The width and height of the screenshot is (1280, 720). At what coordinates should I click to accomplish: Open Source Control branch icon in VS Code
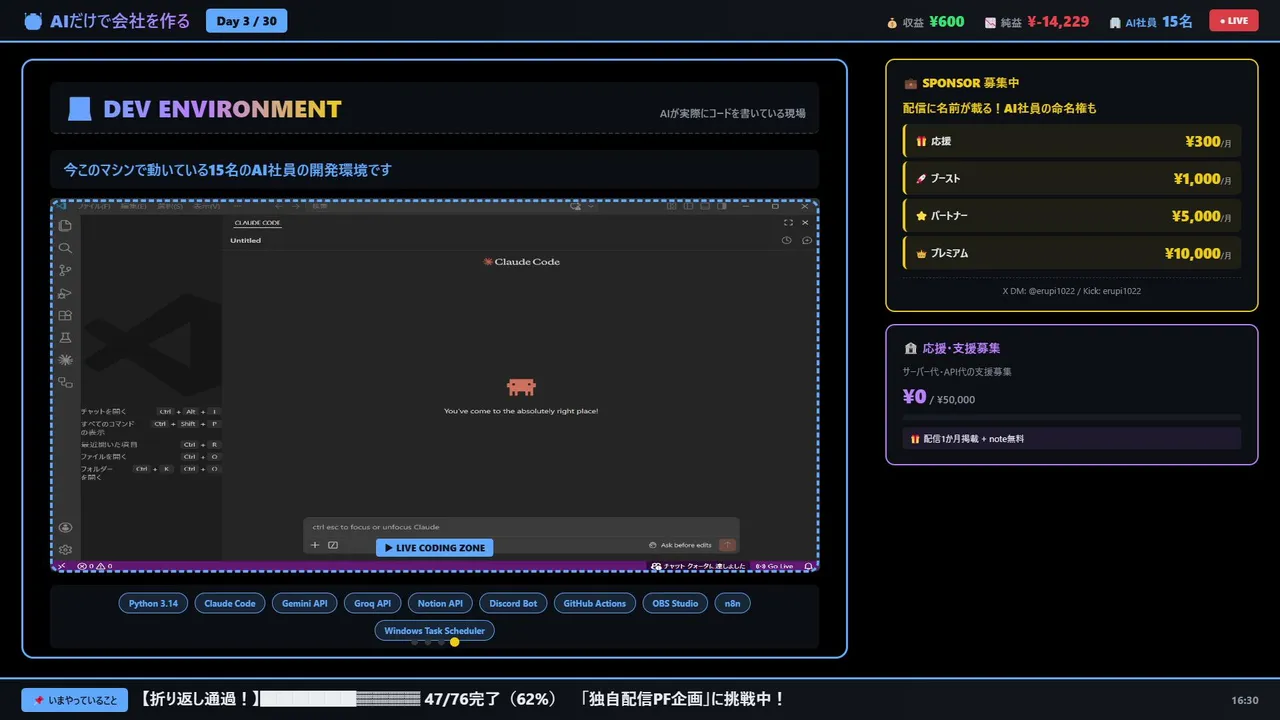point(65,270)
